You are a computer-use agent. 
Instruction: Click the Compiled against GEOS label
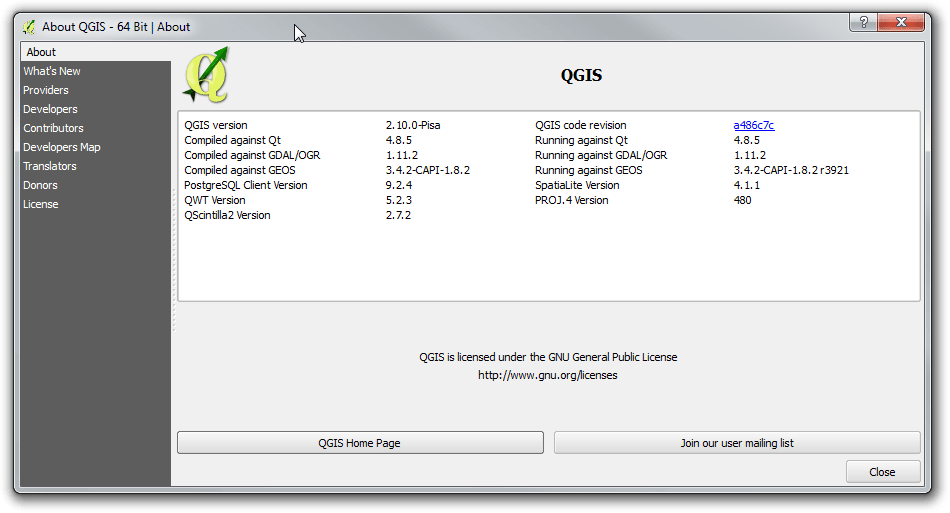point(240,170)
